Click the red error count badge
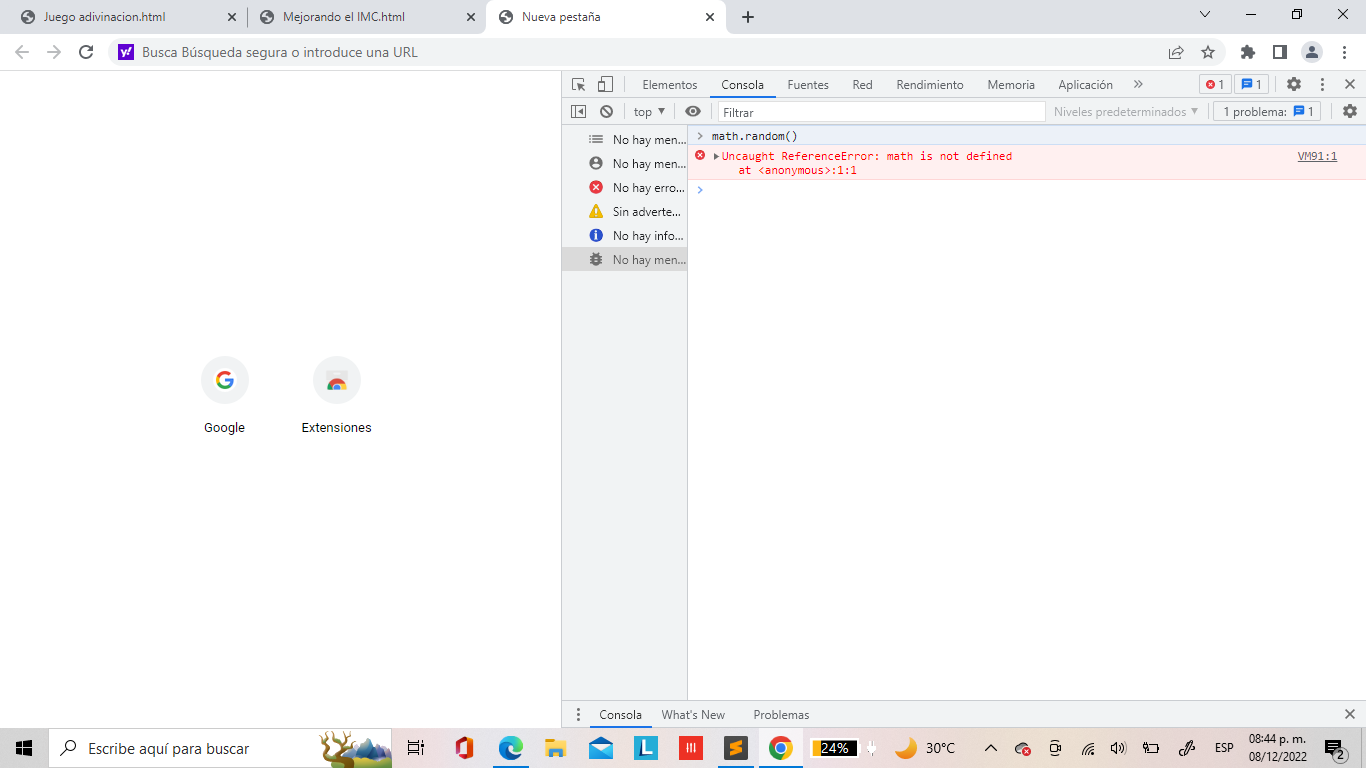This screenshot has width=1366, height=768. coord(1215,85)
